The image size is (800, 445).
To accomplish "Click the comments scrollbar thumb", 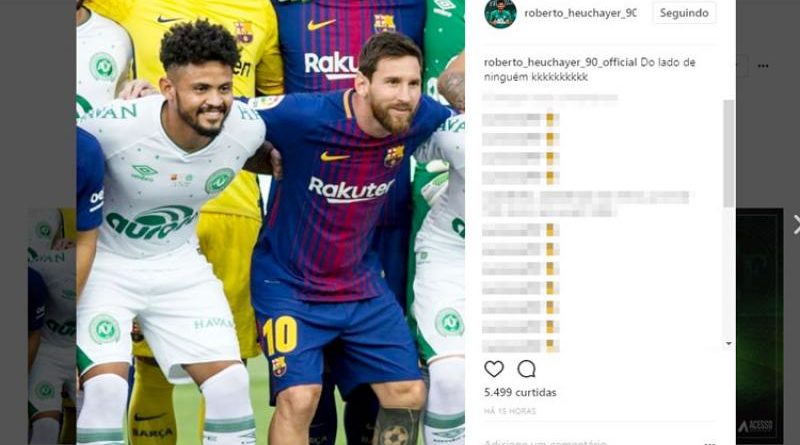I will point(729,154).
